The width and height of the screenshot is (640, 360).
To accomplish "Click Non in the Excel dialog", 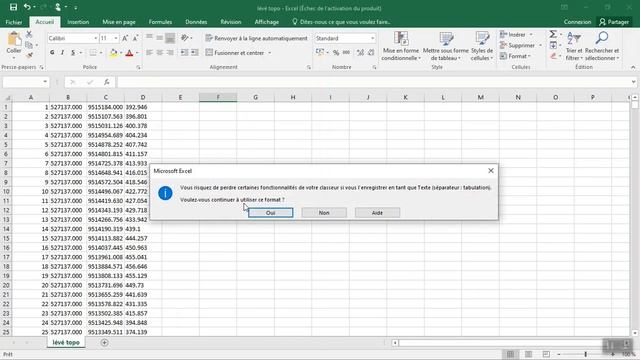I will click(324, 213).
